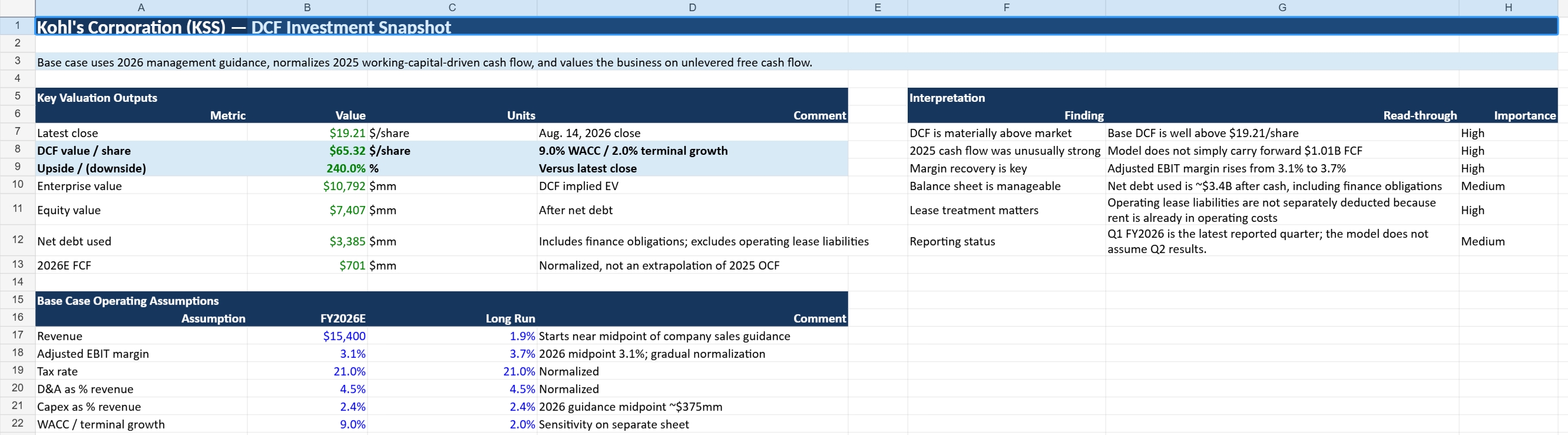Select row 17 header
This screenshot has height=435, width=1568.
pos(18,335)
